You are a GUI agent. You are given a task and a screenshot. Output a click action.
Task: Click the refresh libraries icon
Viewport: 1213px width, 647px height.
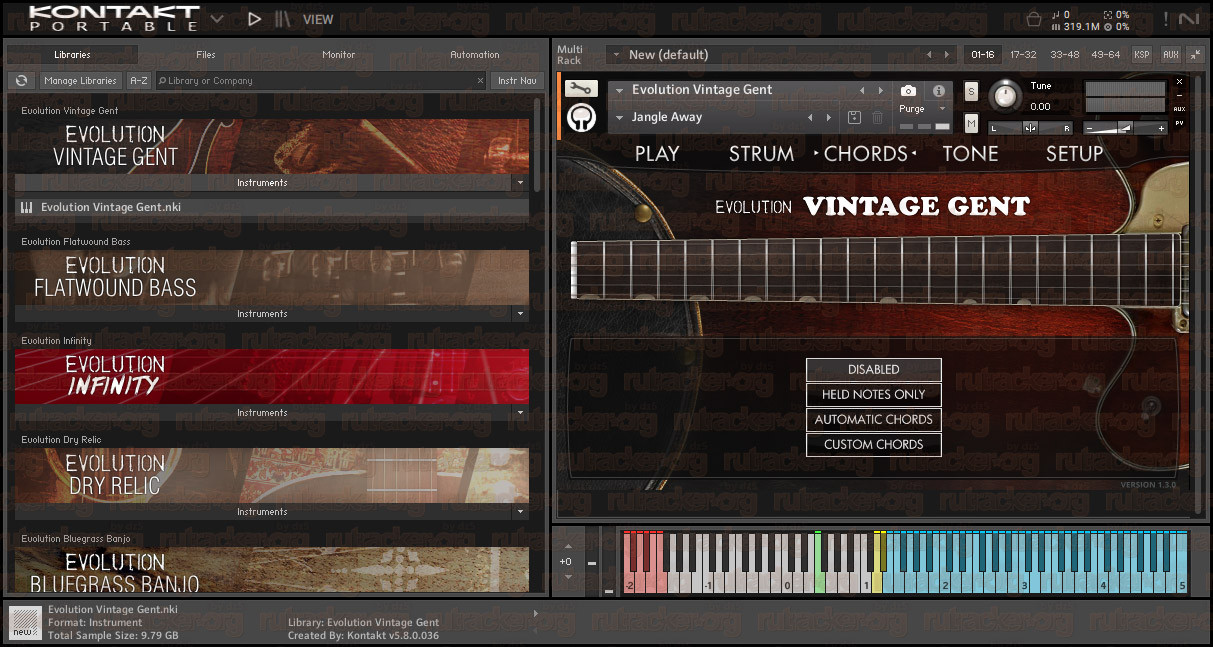coord(21,81)
